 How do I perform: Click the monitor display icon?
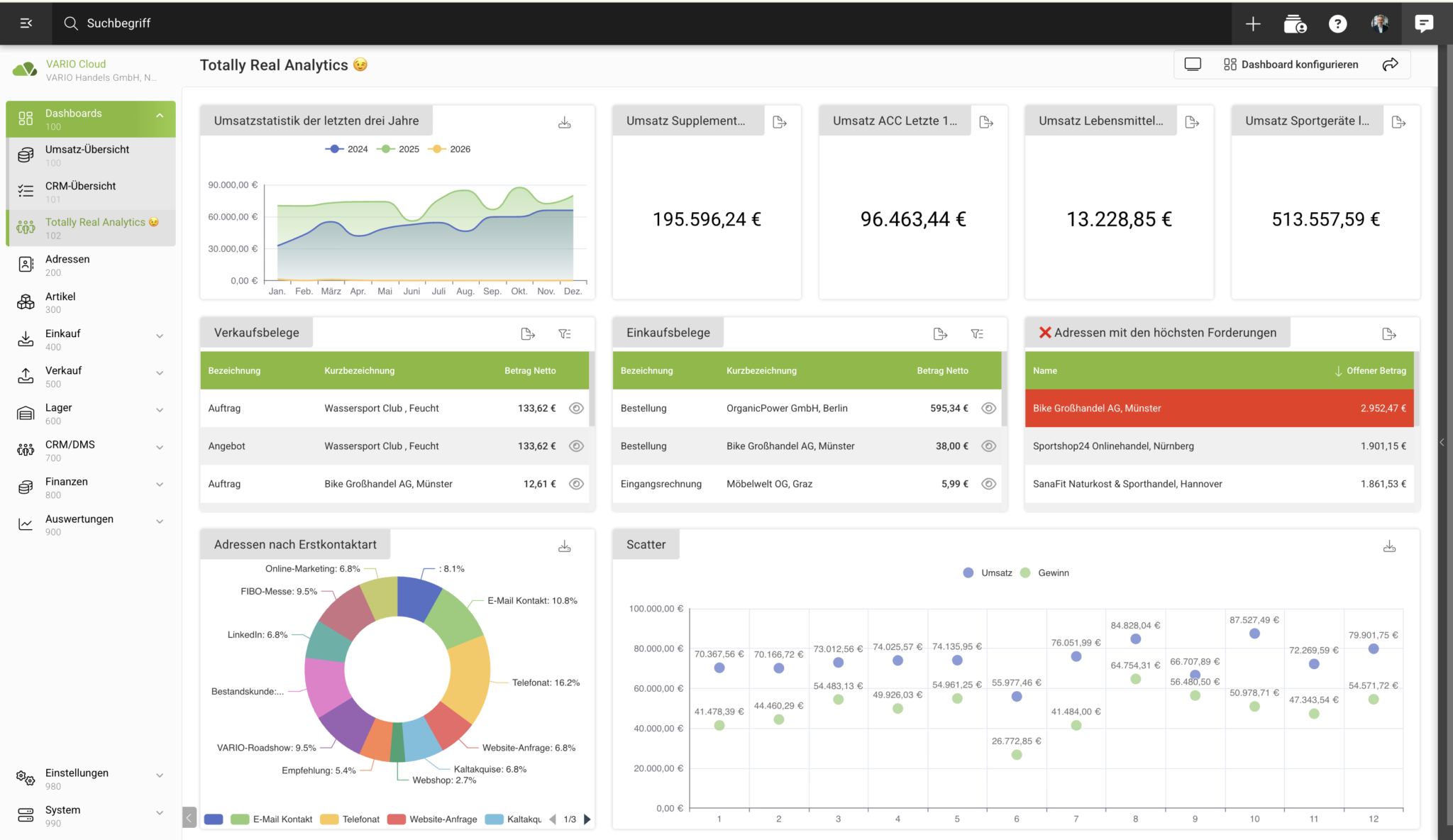(x=1193, y=65)
